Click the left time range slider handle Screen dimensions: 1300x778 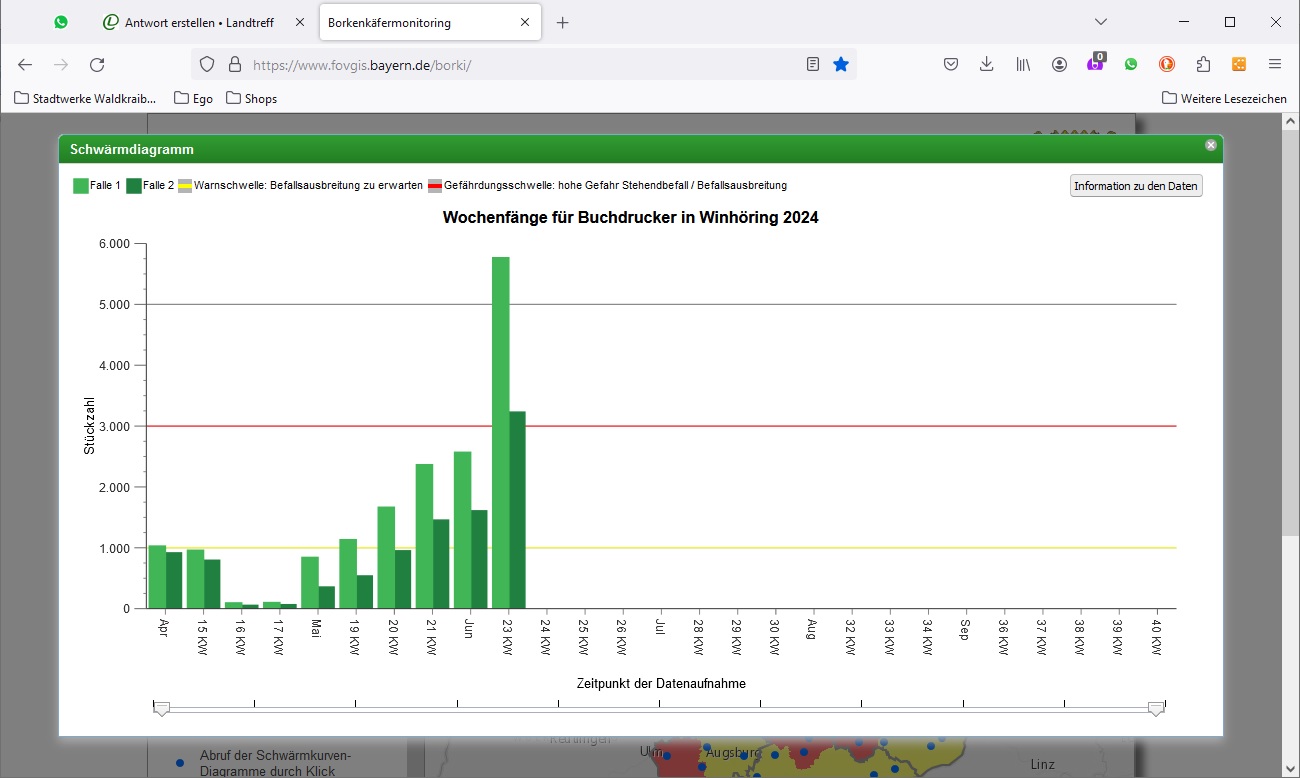click(161, 708)
